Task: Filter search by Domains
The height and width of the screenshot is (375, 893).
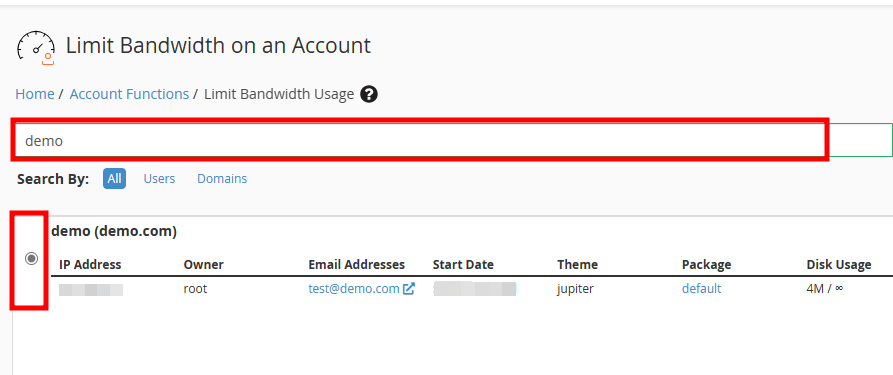Action: coord(222,178)
